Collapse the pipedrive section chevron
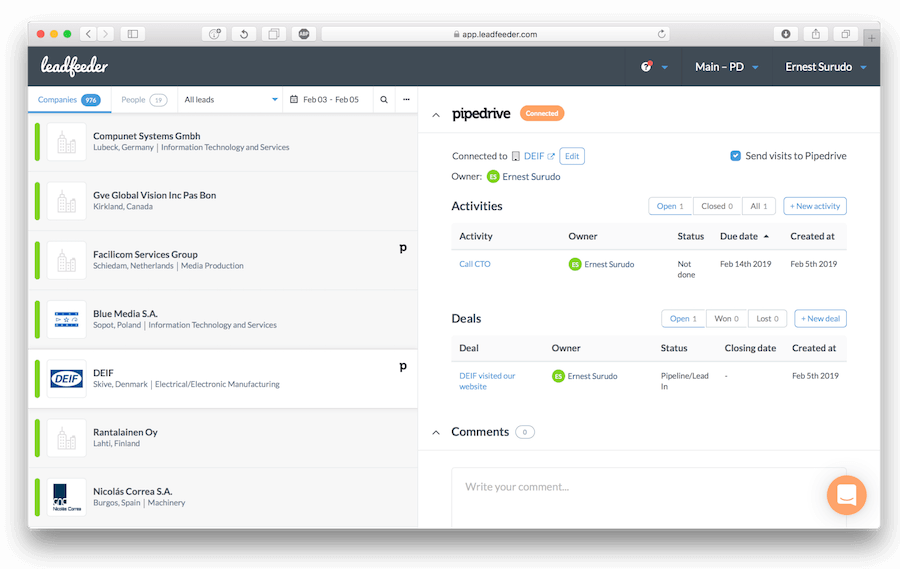The width and height of the screenshot is (900, 569). tap(436, 115)
